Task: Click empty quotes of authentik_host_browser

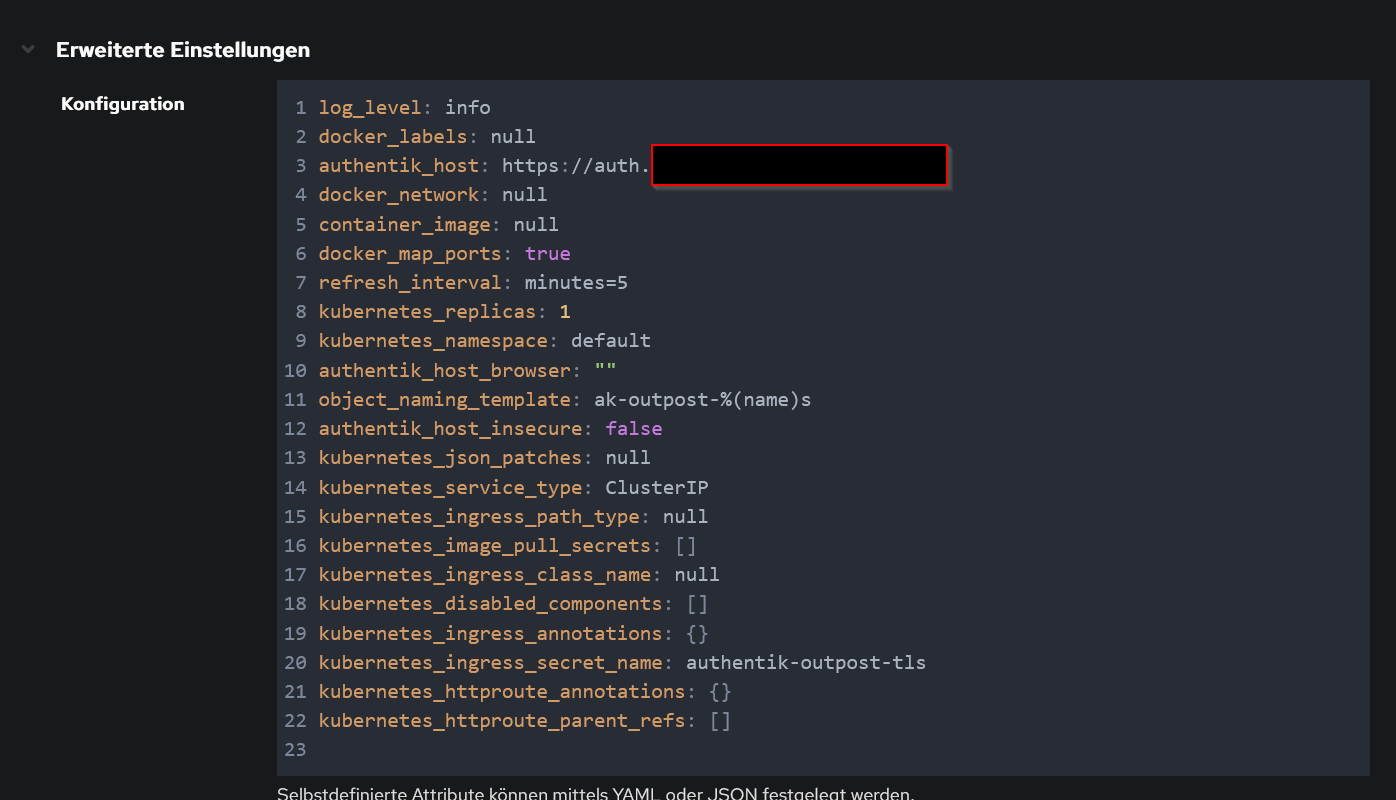Action: coord(605,370)
